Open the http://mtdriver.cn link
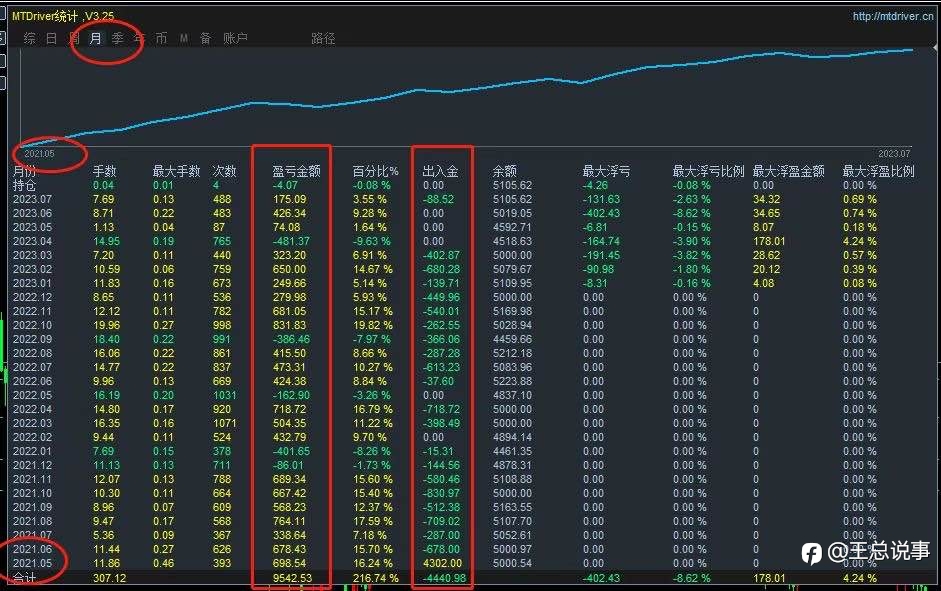Viewport: 941px width, 591px height. 893,16
